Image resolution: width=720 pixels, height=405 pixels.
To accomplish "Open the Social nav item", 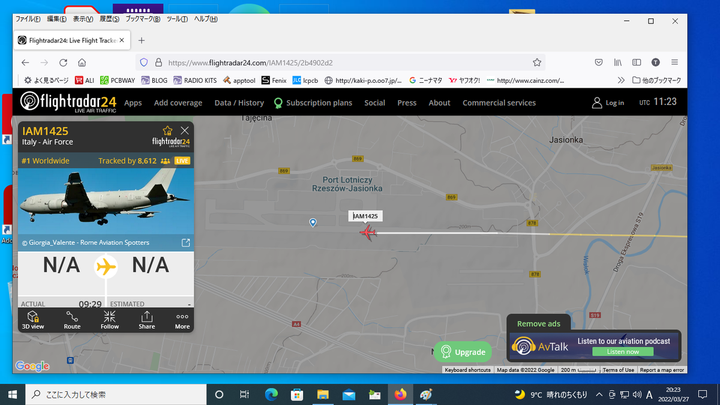I will 375,103.
